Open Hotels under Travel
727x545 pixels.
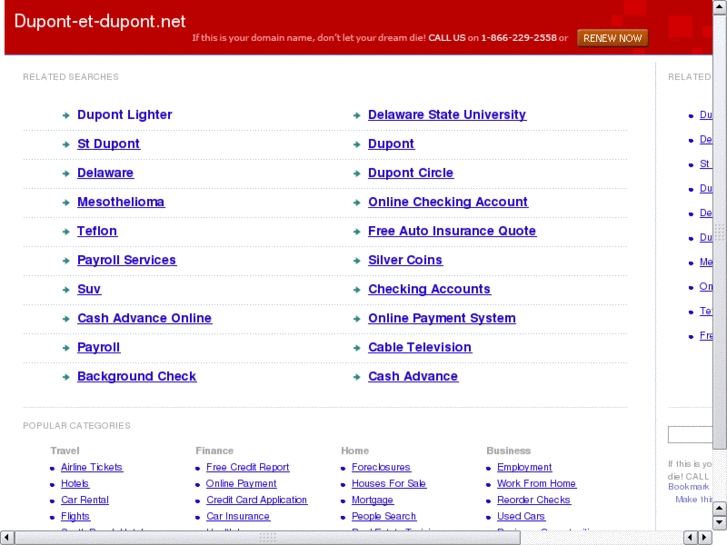click(x=75, y=483)
